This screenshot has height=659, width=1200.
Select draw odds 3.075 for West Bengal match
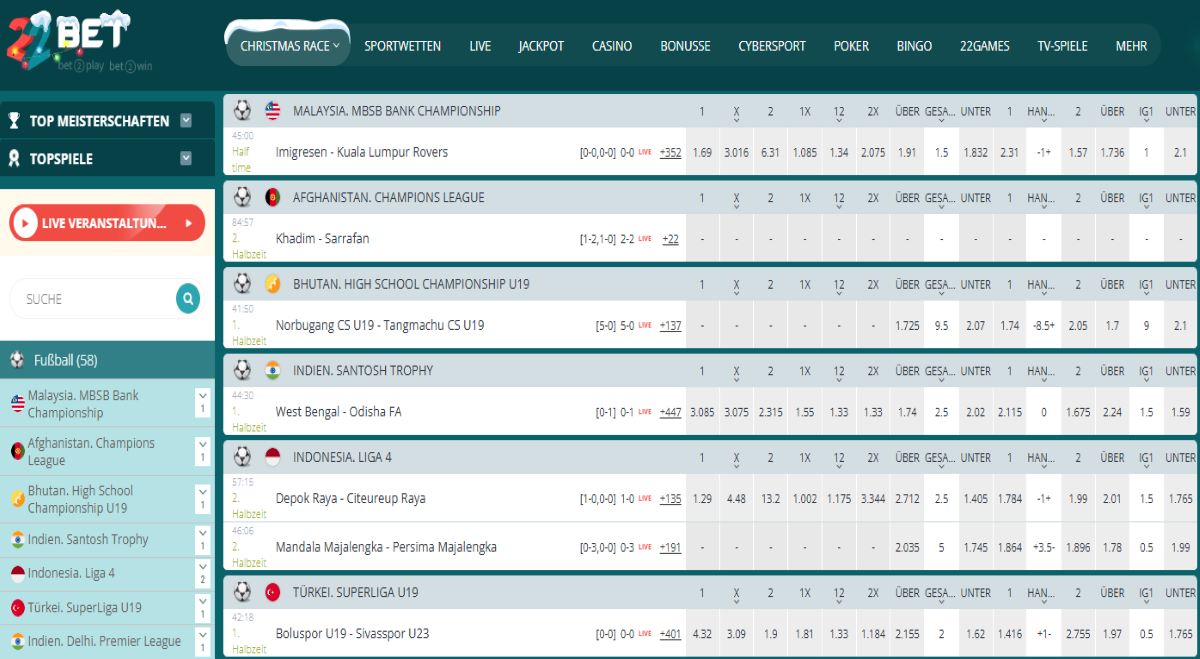(x=736, y=412)
